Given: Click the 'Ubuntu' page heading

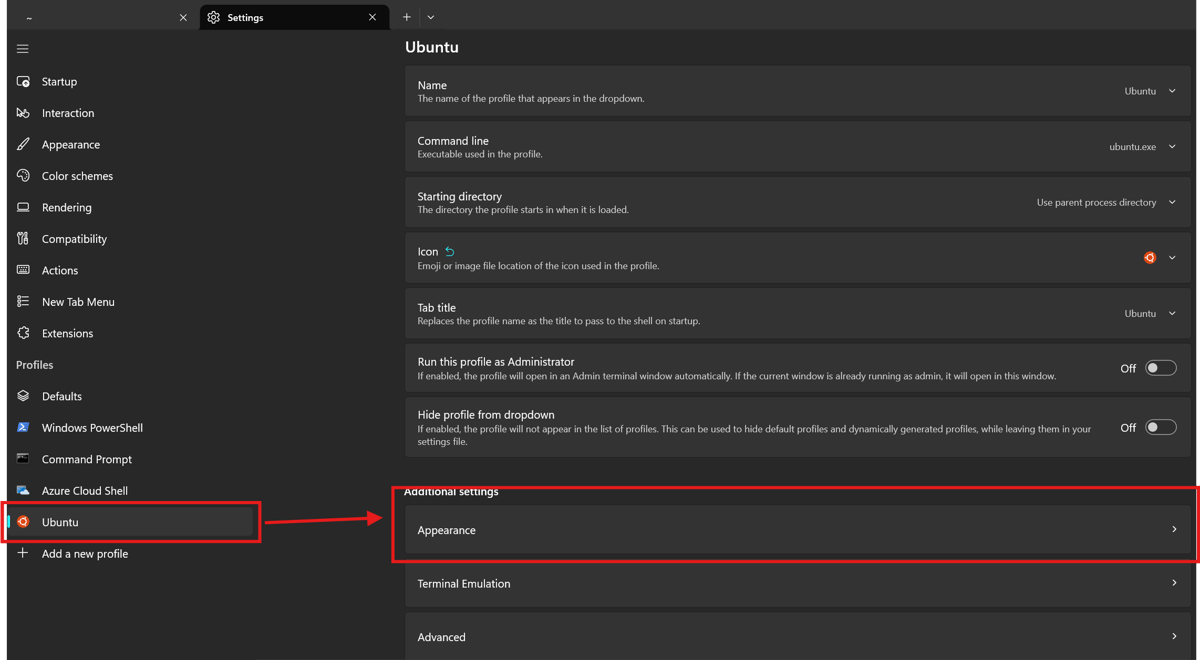Looking at the screenshot, I should click(432, 47).
